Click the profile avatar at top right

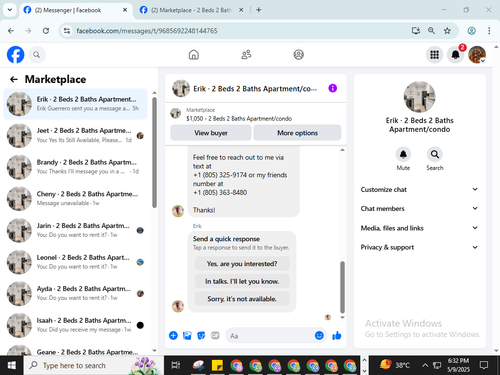[x=477, y=55]
